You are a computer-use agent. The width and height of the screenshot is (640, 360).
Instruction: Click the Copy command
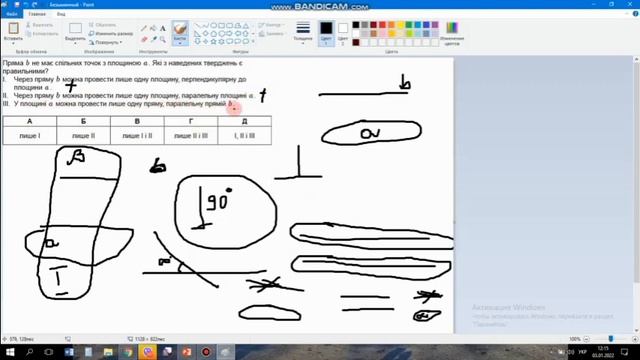[x=41, y=34]
